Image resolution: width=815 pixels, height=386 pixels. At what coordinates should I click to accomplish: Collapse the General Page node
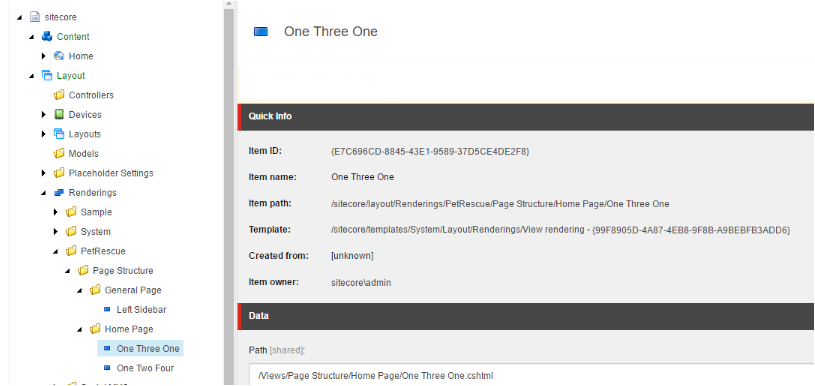coord(80,290)
